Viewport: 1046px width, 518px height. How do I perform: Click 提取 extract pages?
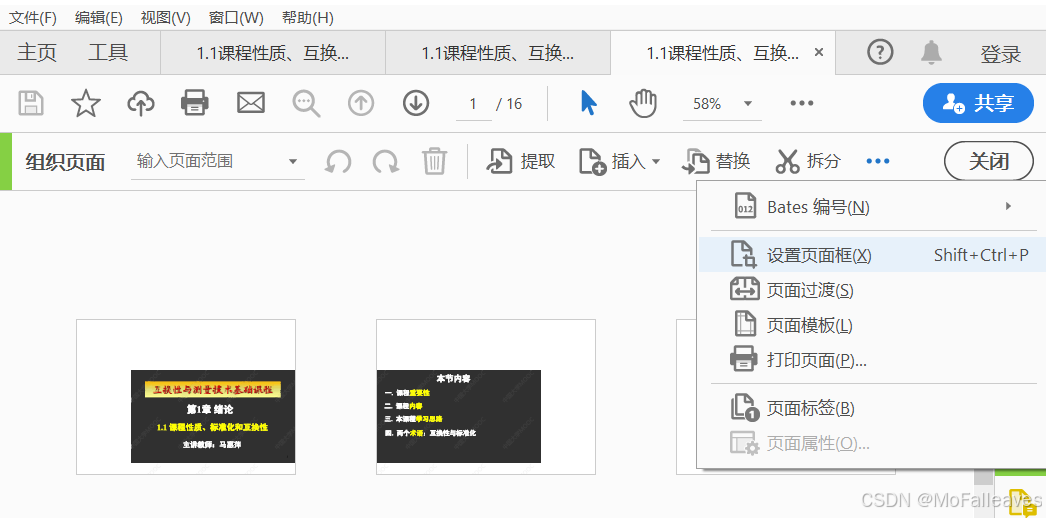pyautogui.click(x=521, y=161)
